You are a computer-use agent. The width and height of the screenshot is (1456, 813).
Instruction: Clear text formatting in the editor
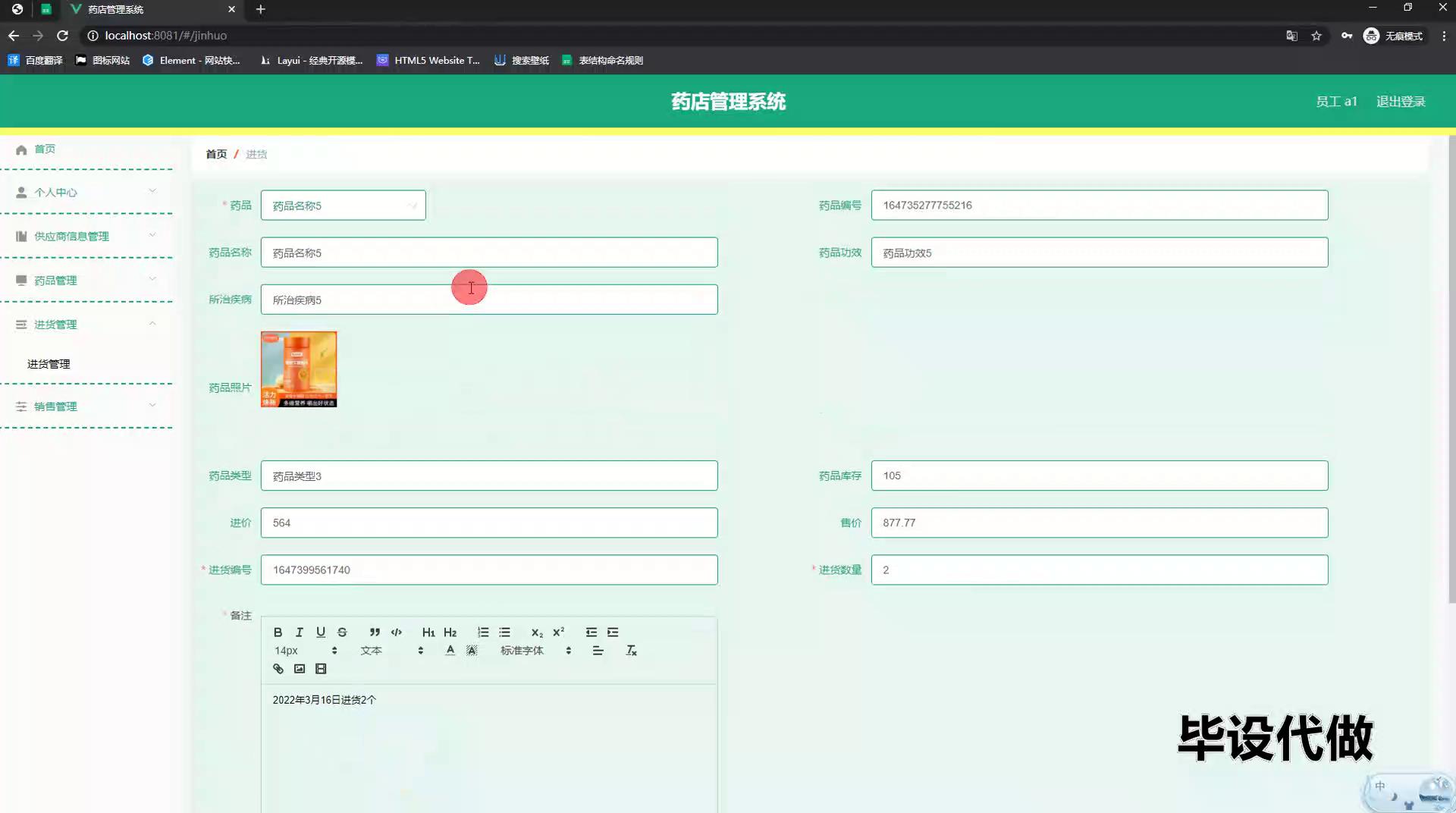[631, 650]
